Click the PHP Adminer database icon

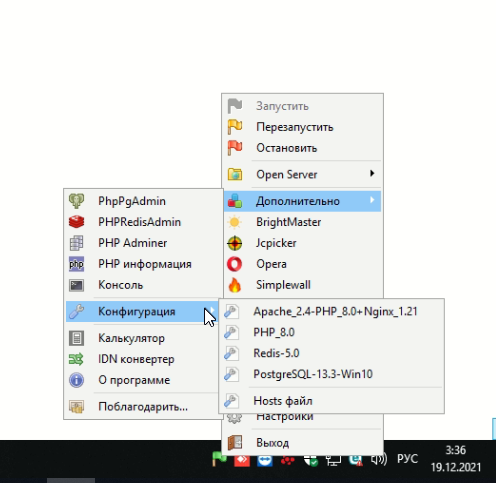(x=76, y=243)
